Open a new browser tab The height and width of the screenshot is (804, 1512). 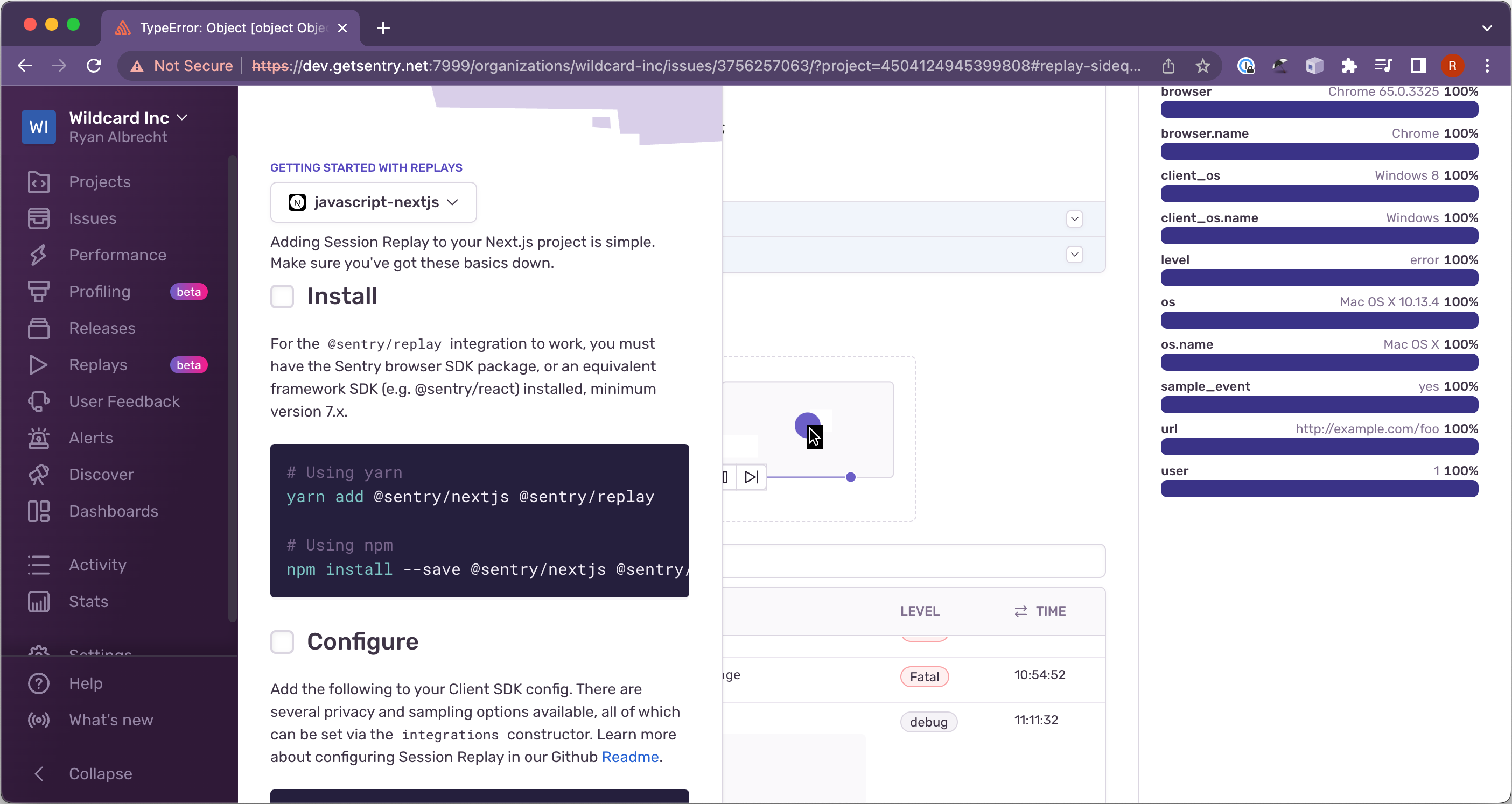[383, 28]
